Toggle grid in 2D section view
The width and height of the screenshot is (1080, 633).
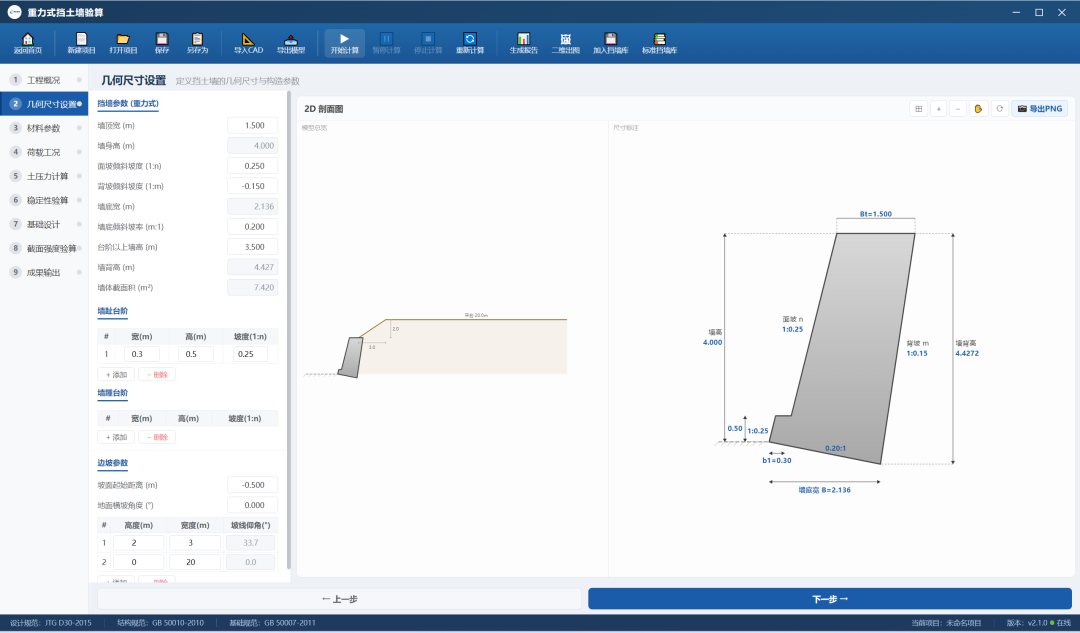pyautogui.click(x=918, y=109)
